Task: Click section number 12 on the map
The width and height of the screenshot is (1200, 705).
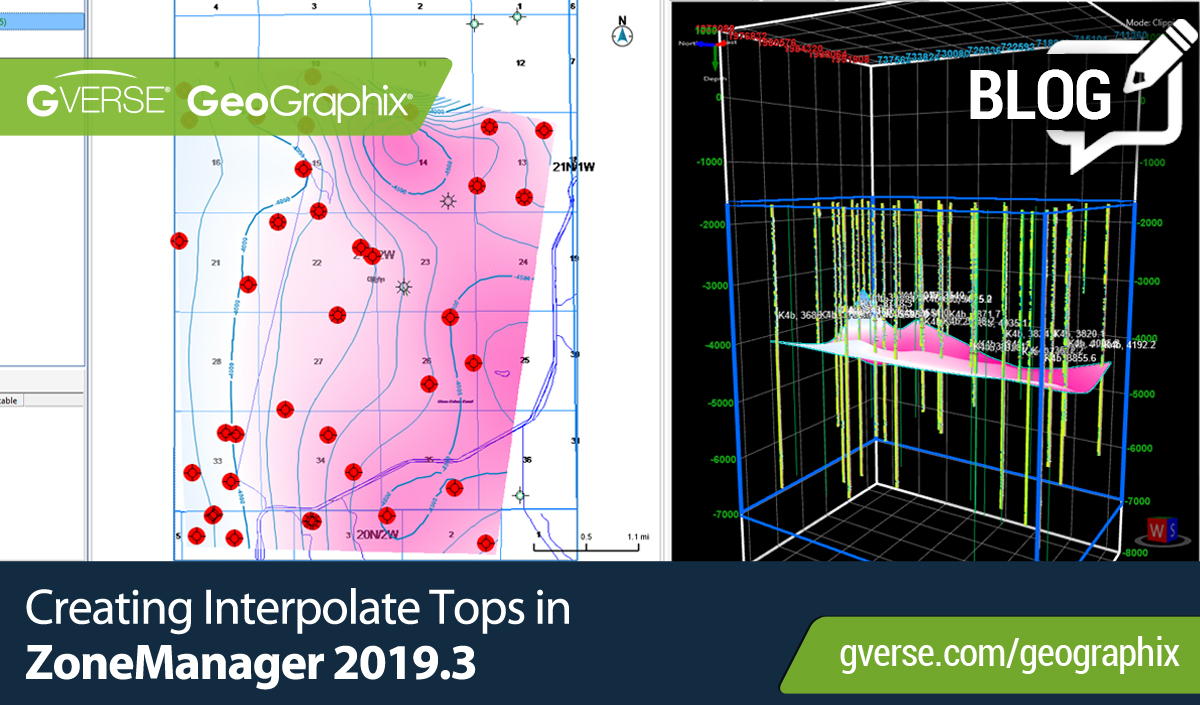Action: 519,63
